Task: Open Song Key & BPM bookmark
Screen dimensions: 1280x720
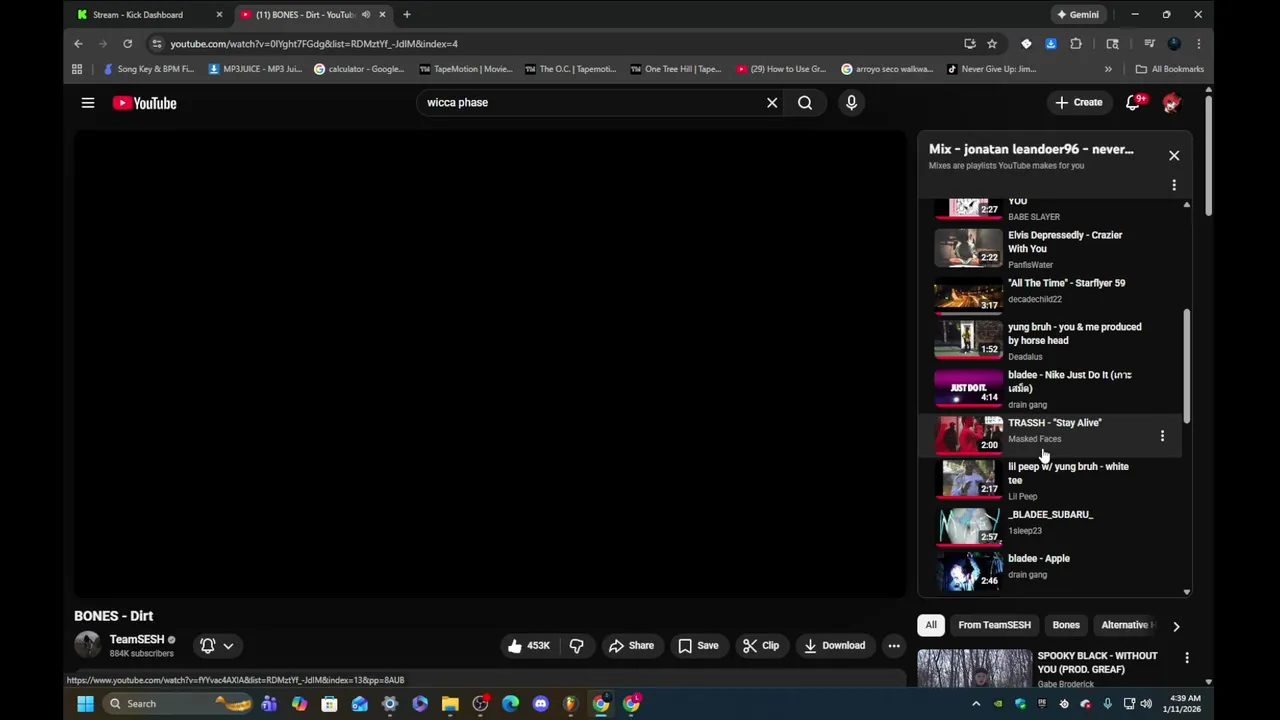Action: click(x=149, y=69)
